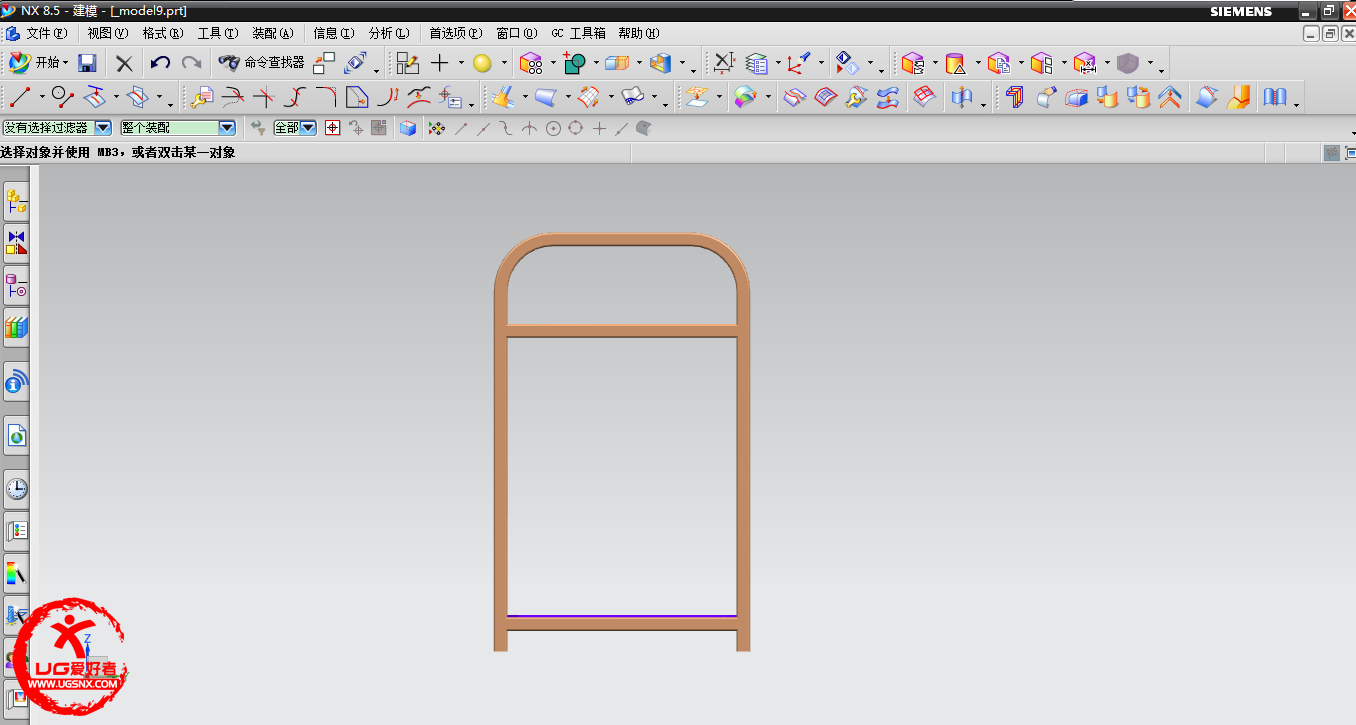Click the blue bracket sew icon
This screenshot has width=1356, height=725.
pos(1275,97)
